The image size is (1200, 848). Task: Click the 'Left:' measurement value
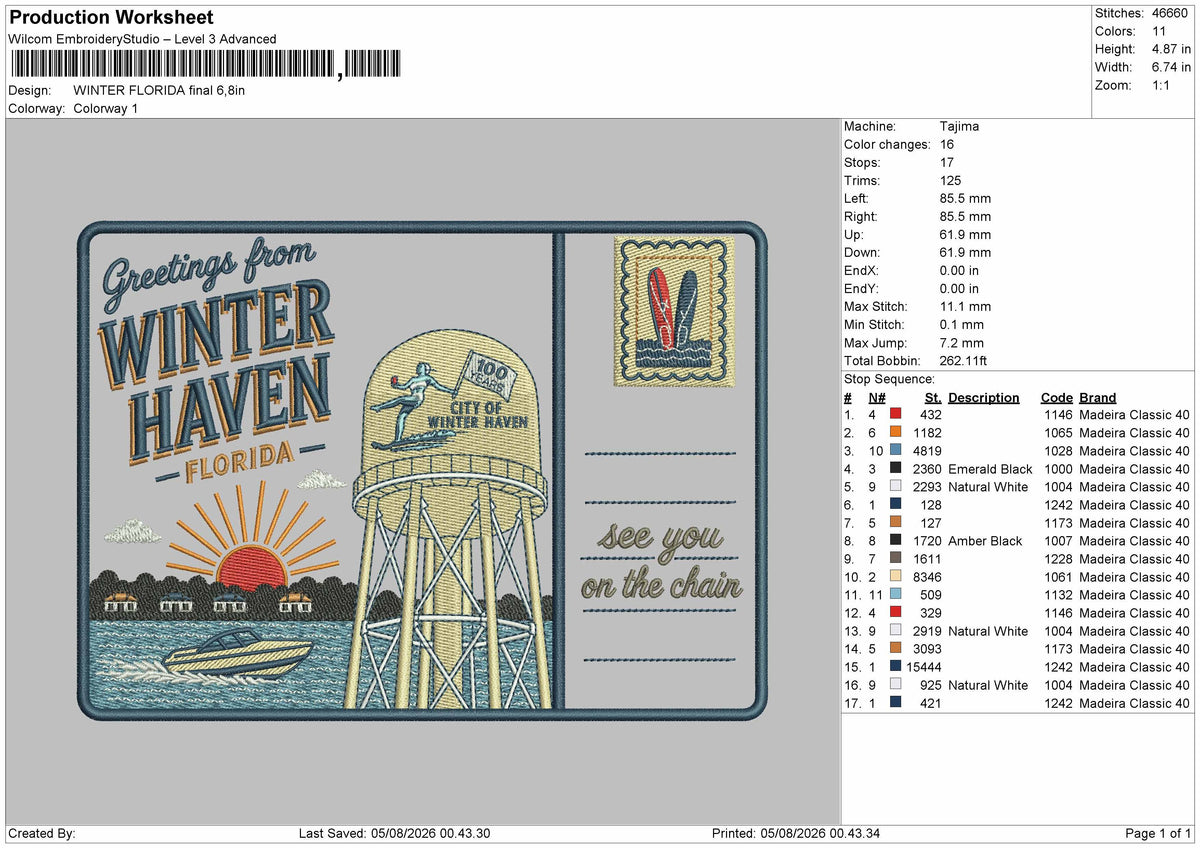966,198
